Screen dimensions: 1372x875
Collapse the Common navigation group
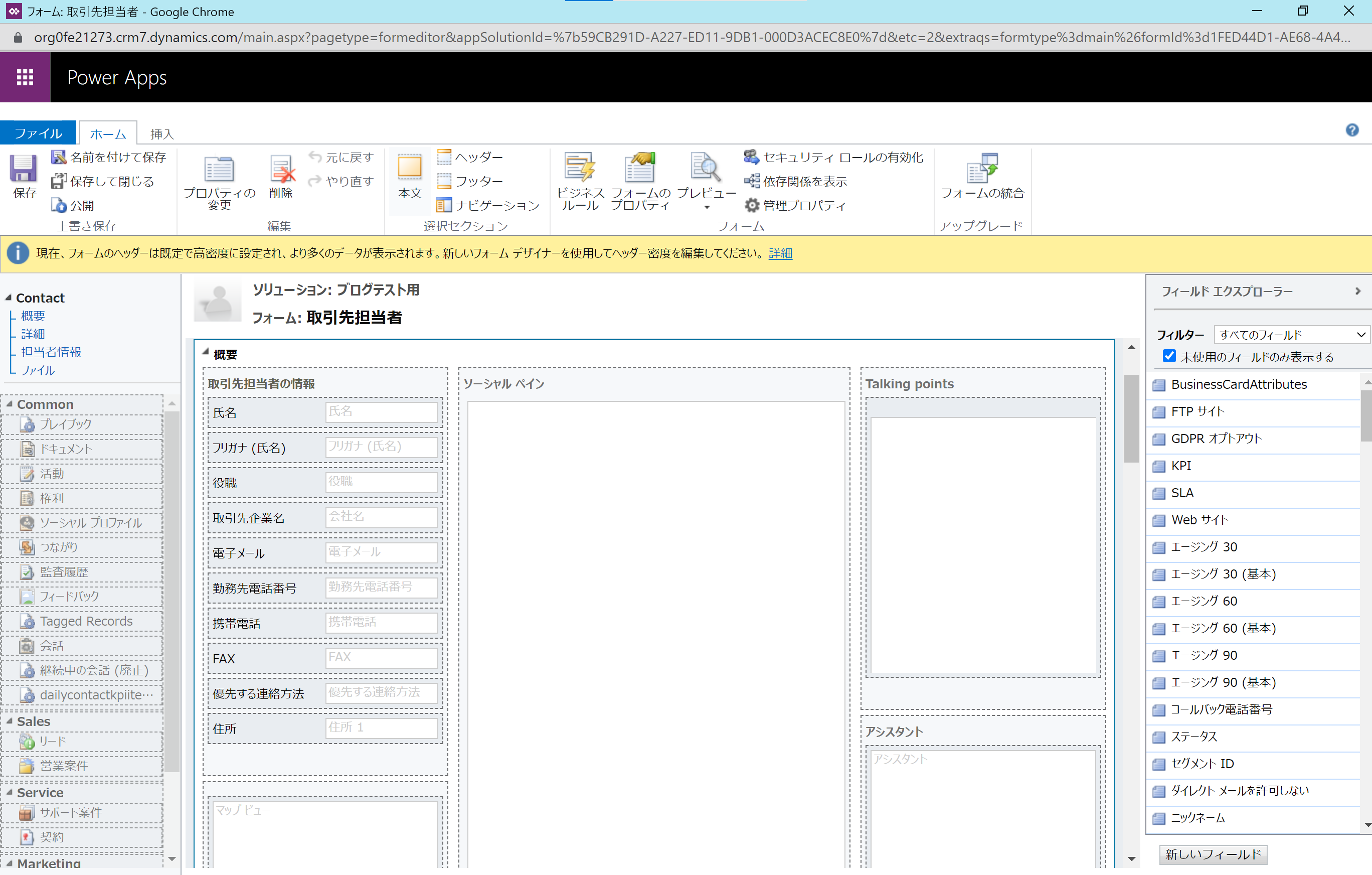(10, 404)
